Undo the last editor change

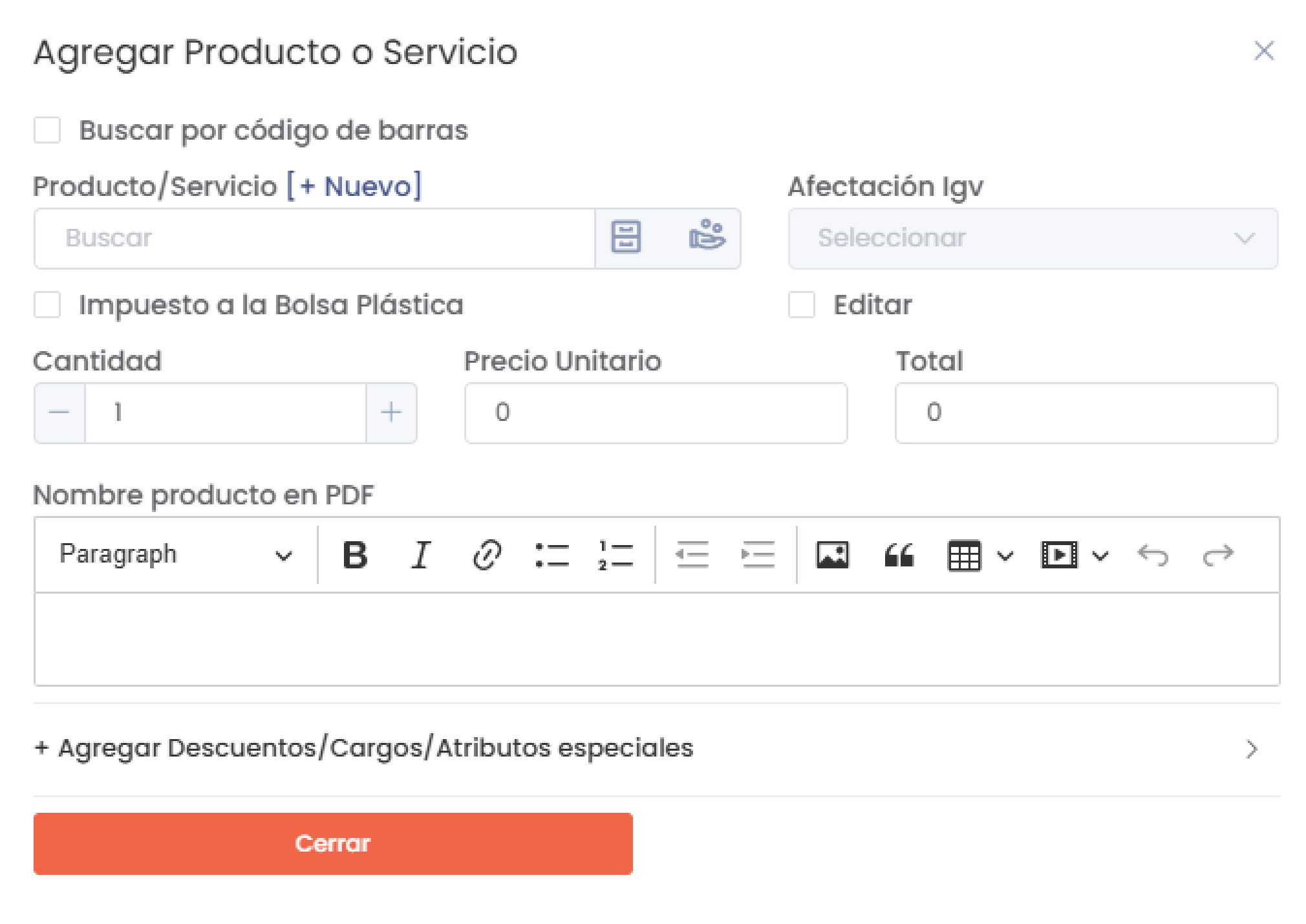coord(1153,554)
